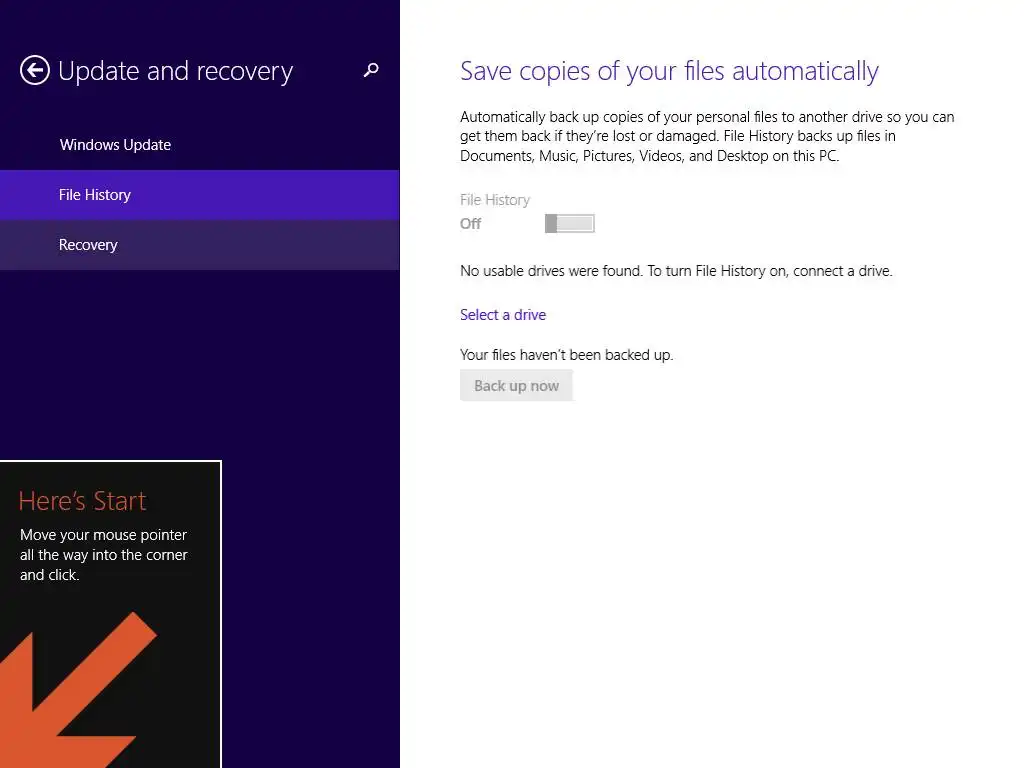This screenshot has width=1024, height=768.
Task: Click the back arrow beside Update and recovery
Action: point(35,71)
